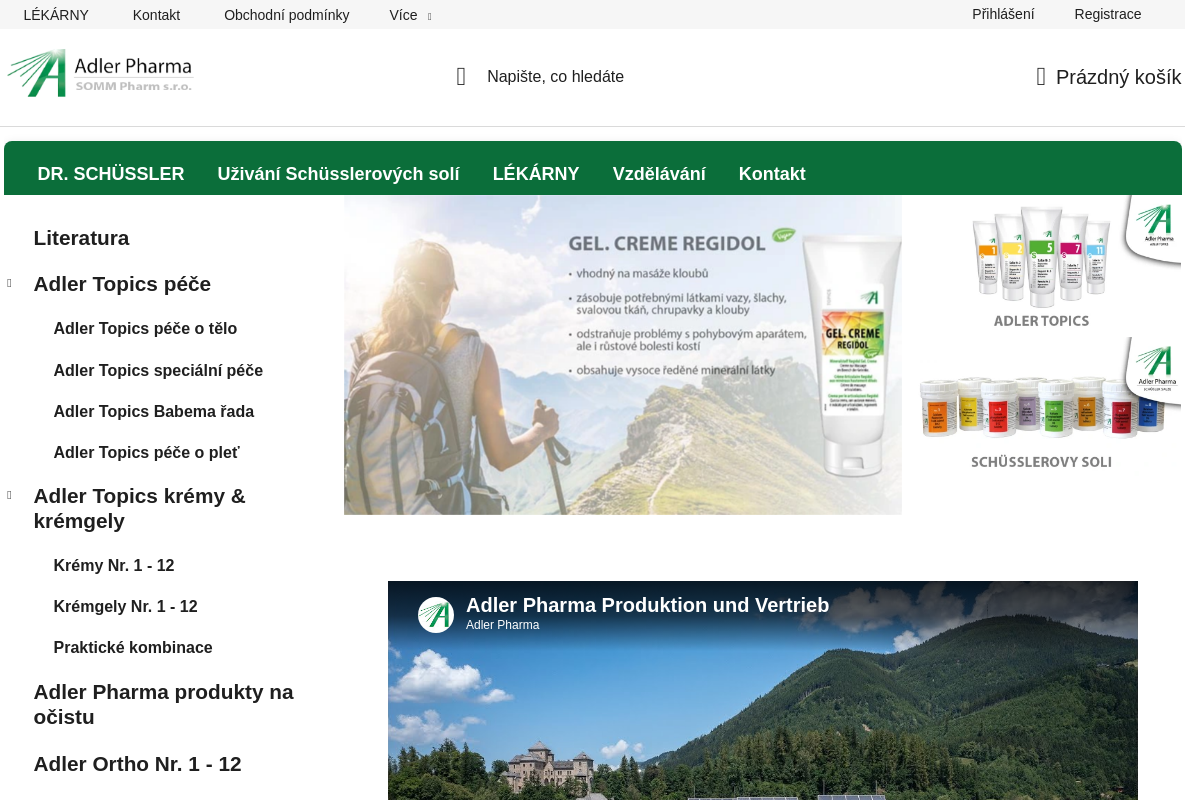Collapse the Adler Topics péče category arrow
The height and width of the screenshot is (800, 1200).
[x=10, y=284]
